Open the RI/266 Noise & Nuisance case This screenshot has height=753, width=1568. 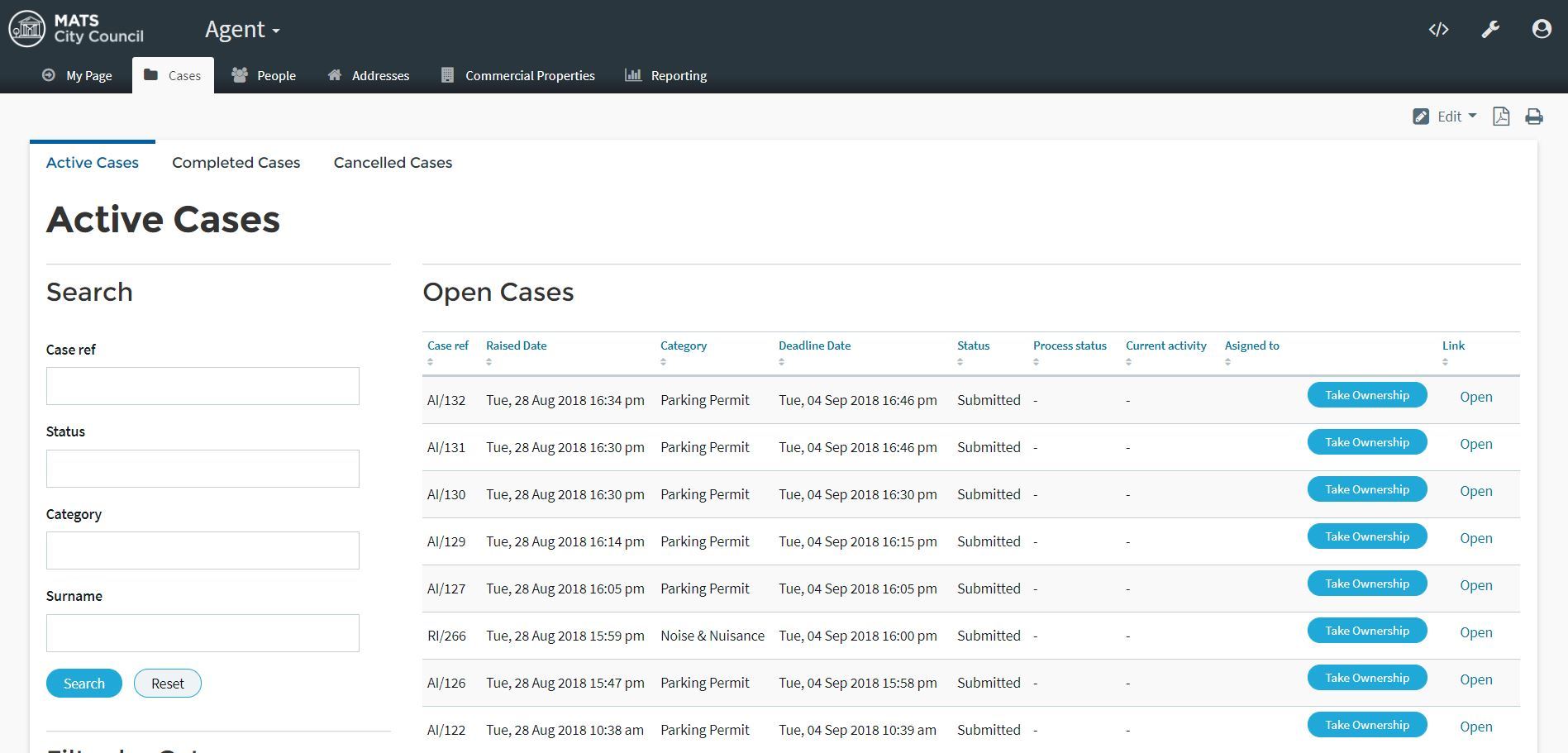pos(1475,632)
